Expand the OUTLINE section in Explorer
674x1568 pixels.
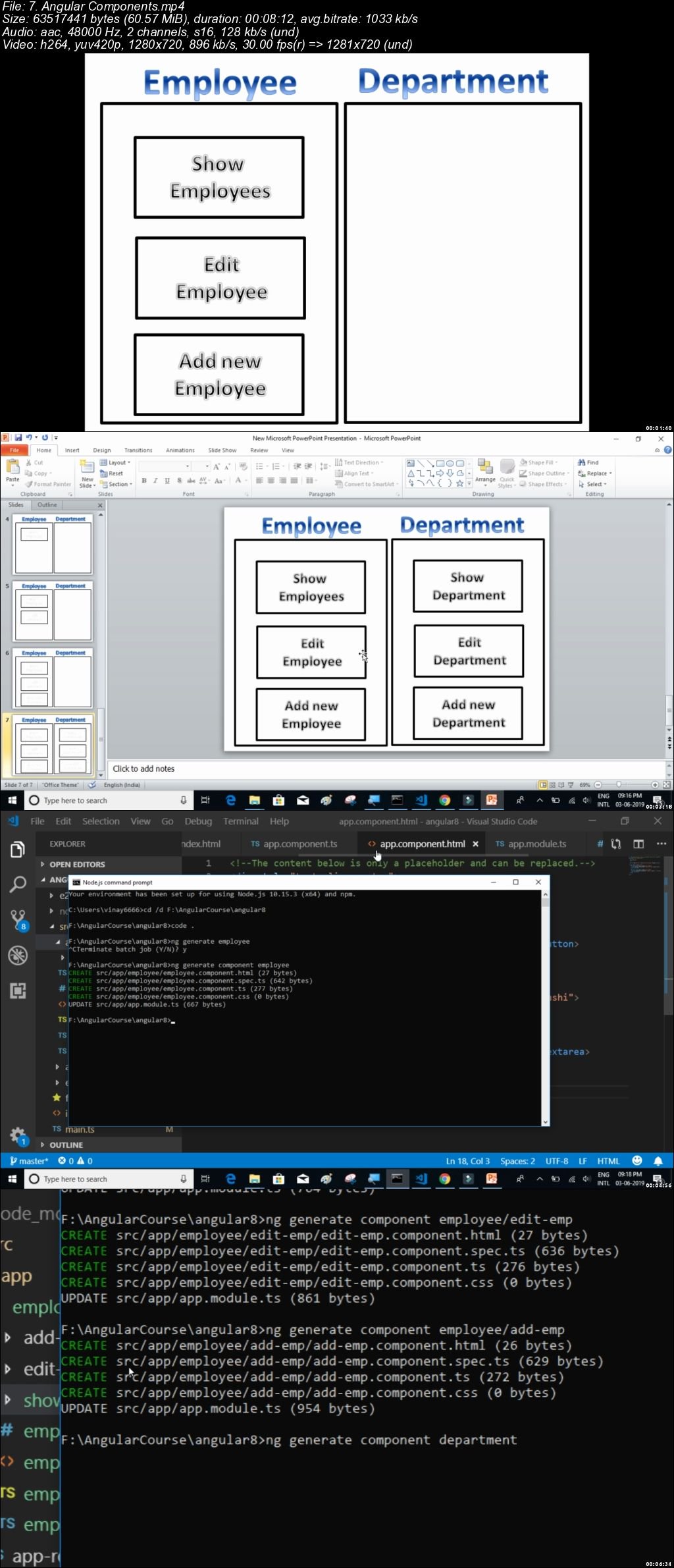(x=66, y=1145)
